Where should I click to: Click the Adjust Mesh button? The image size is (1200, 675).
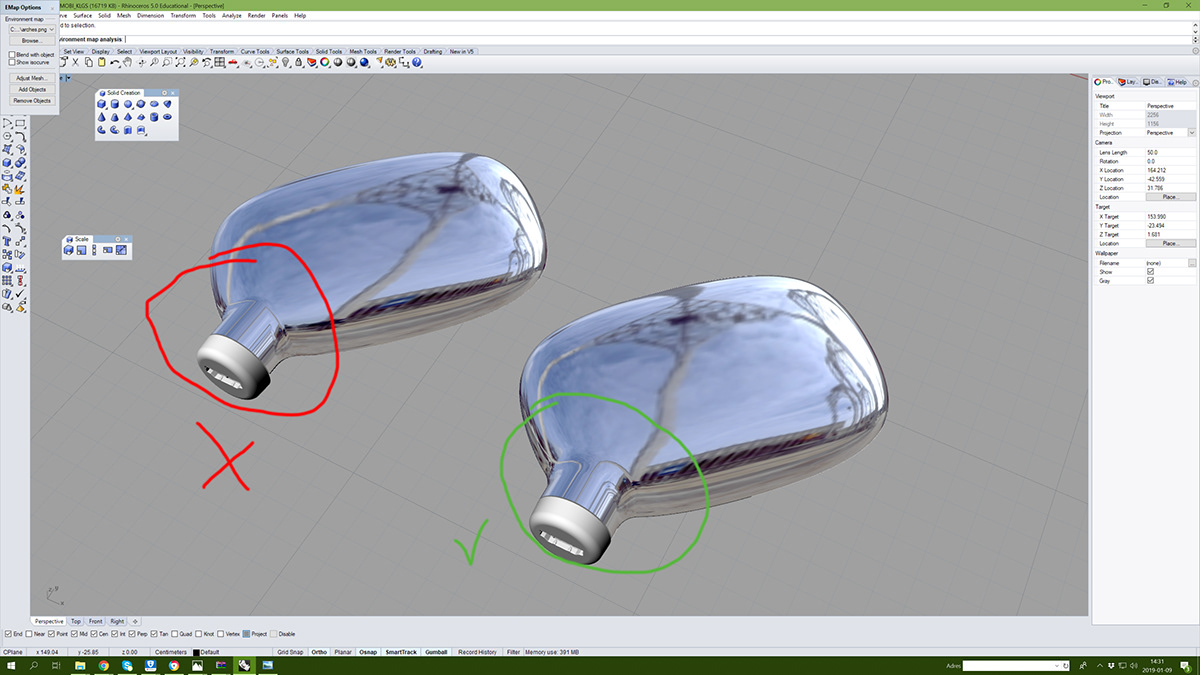[30, 77]
